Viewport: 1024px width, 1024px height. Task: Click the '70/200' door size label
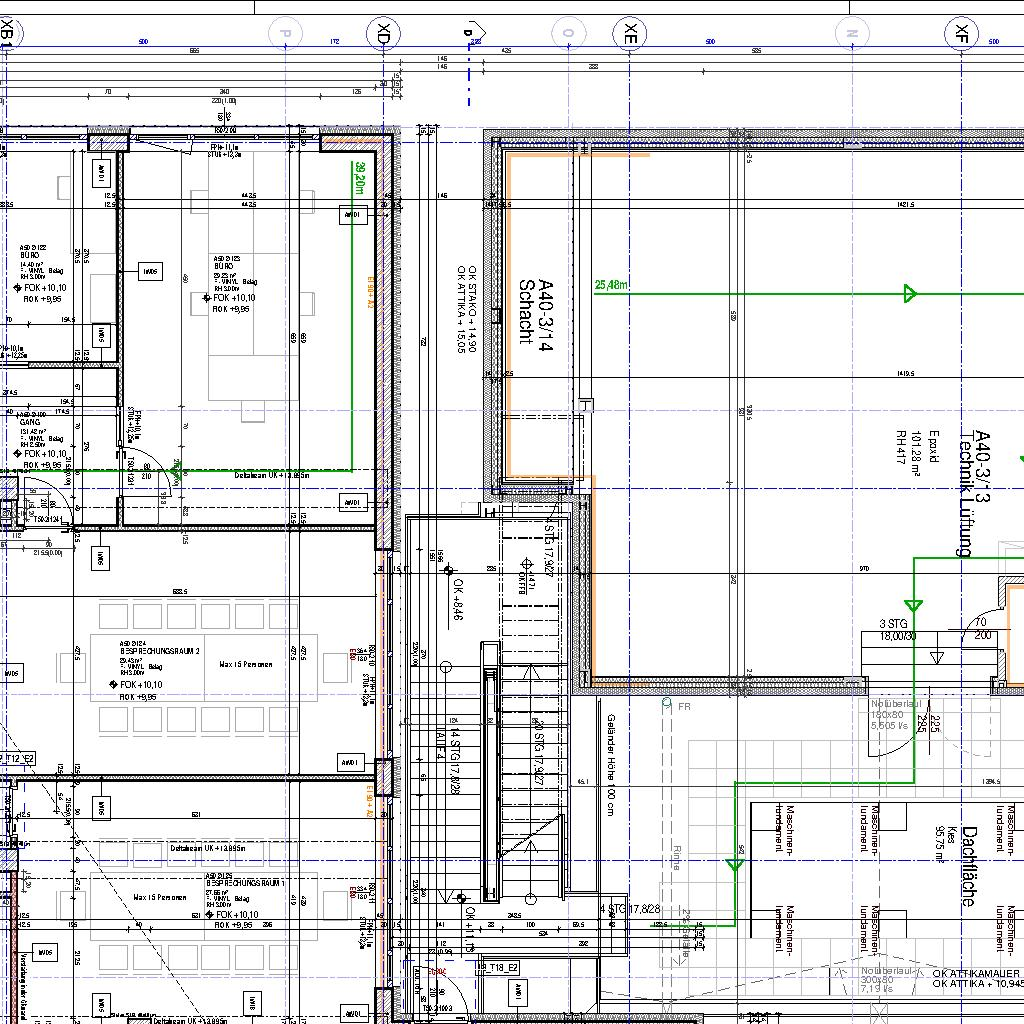click(x=982, y=628)
